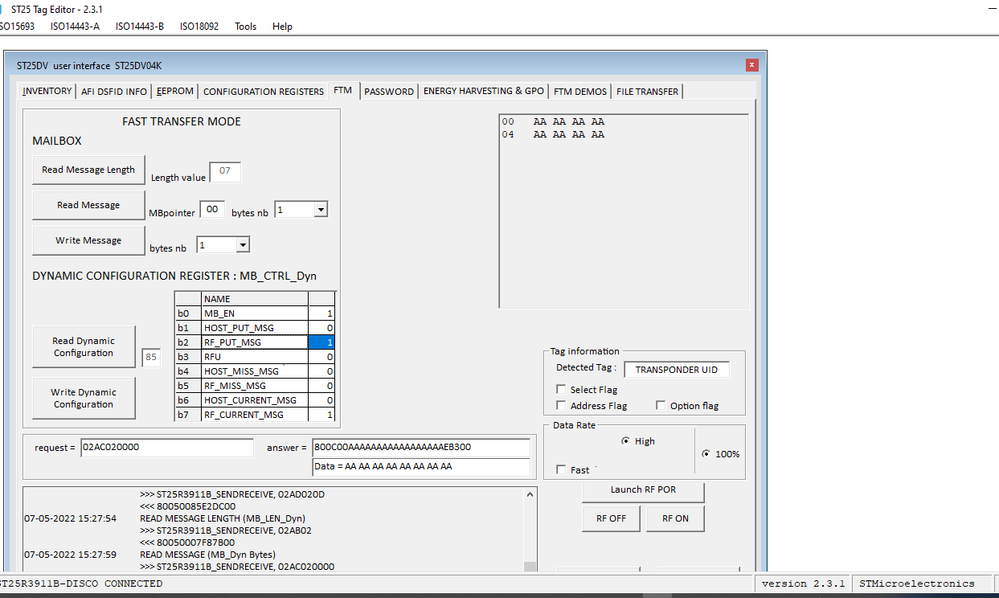
Task: Open the ISO14443-B menu
Action: [140, 26]
